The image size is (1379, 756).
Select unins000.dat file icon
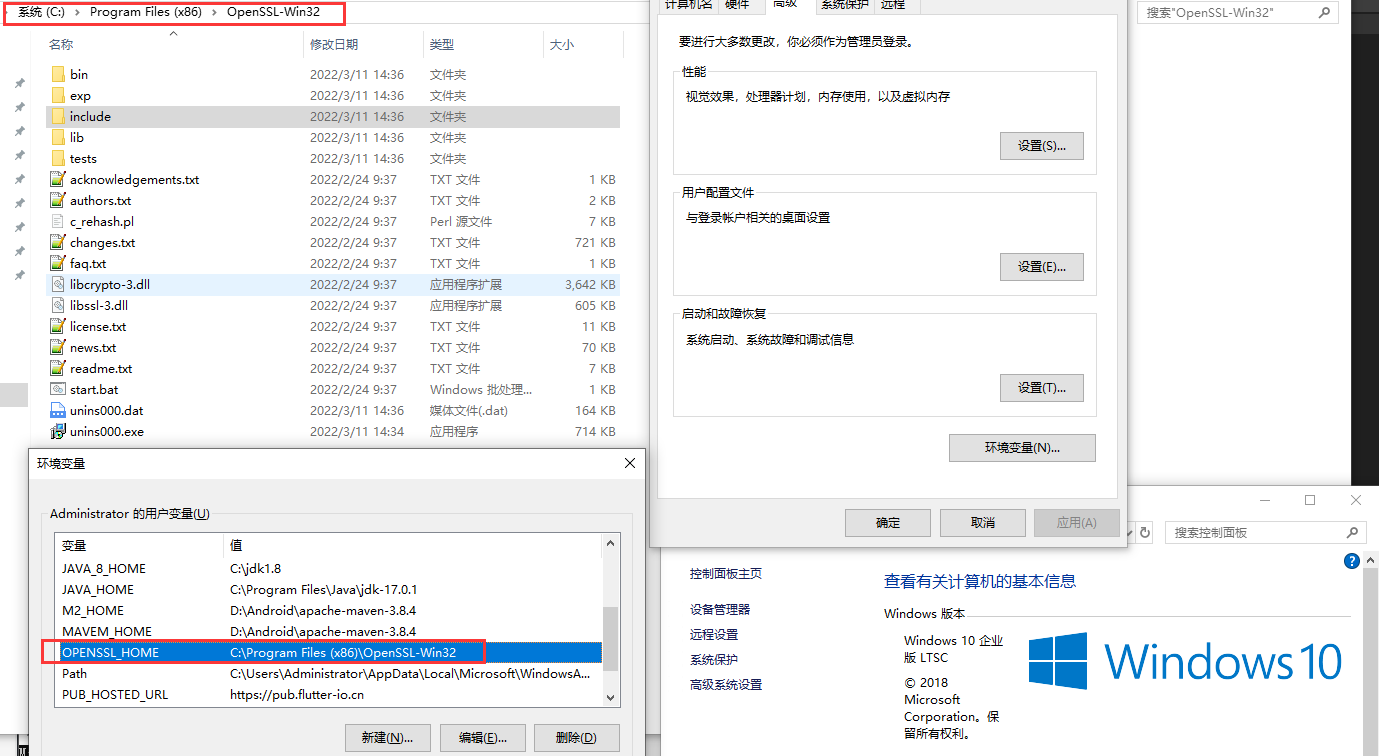tap(58, 410)
